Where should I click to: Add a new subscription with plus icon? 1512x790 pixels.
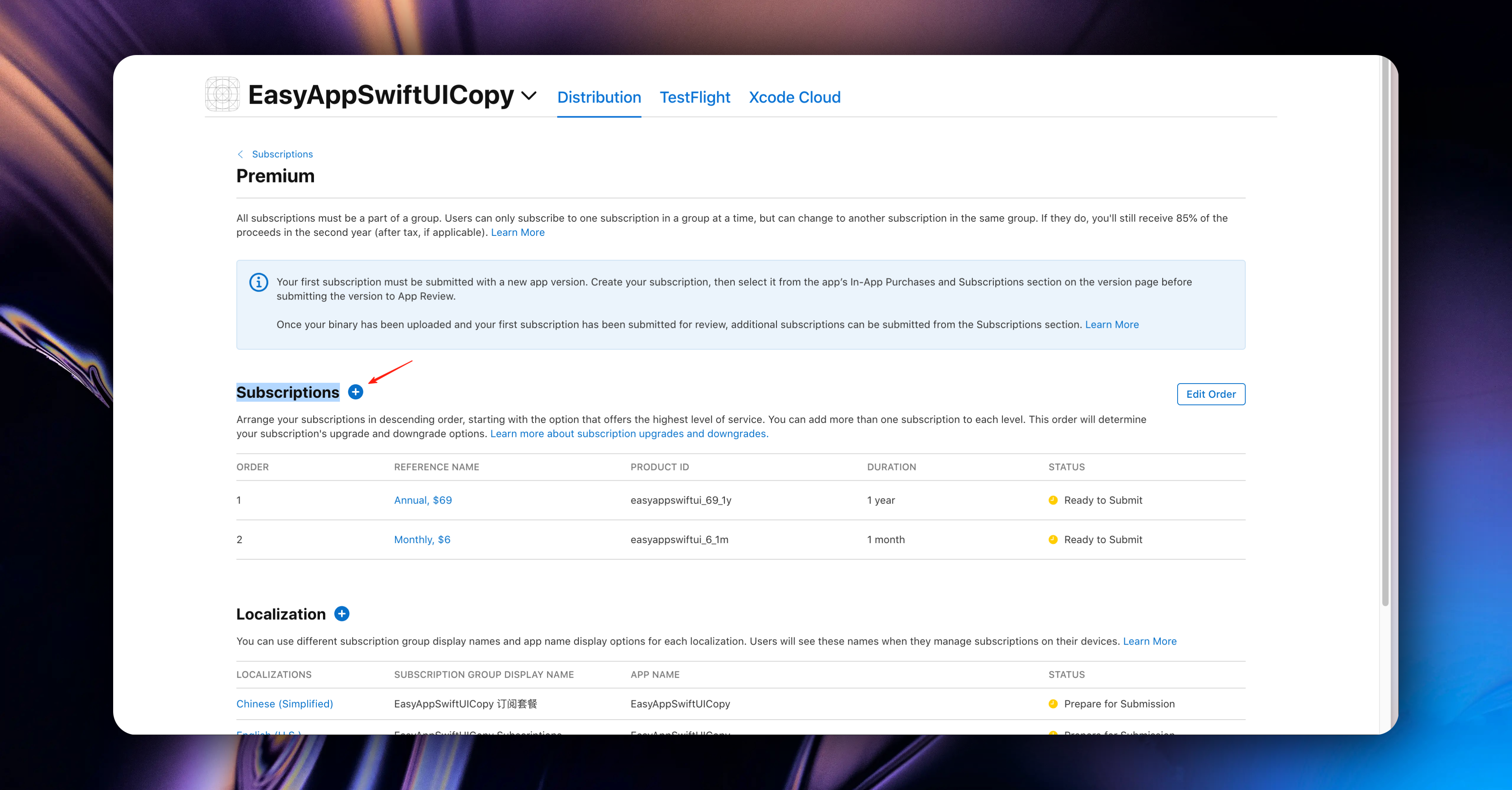[355, 392]
